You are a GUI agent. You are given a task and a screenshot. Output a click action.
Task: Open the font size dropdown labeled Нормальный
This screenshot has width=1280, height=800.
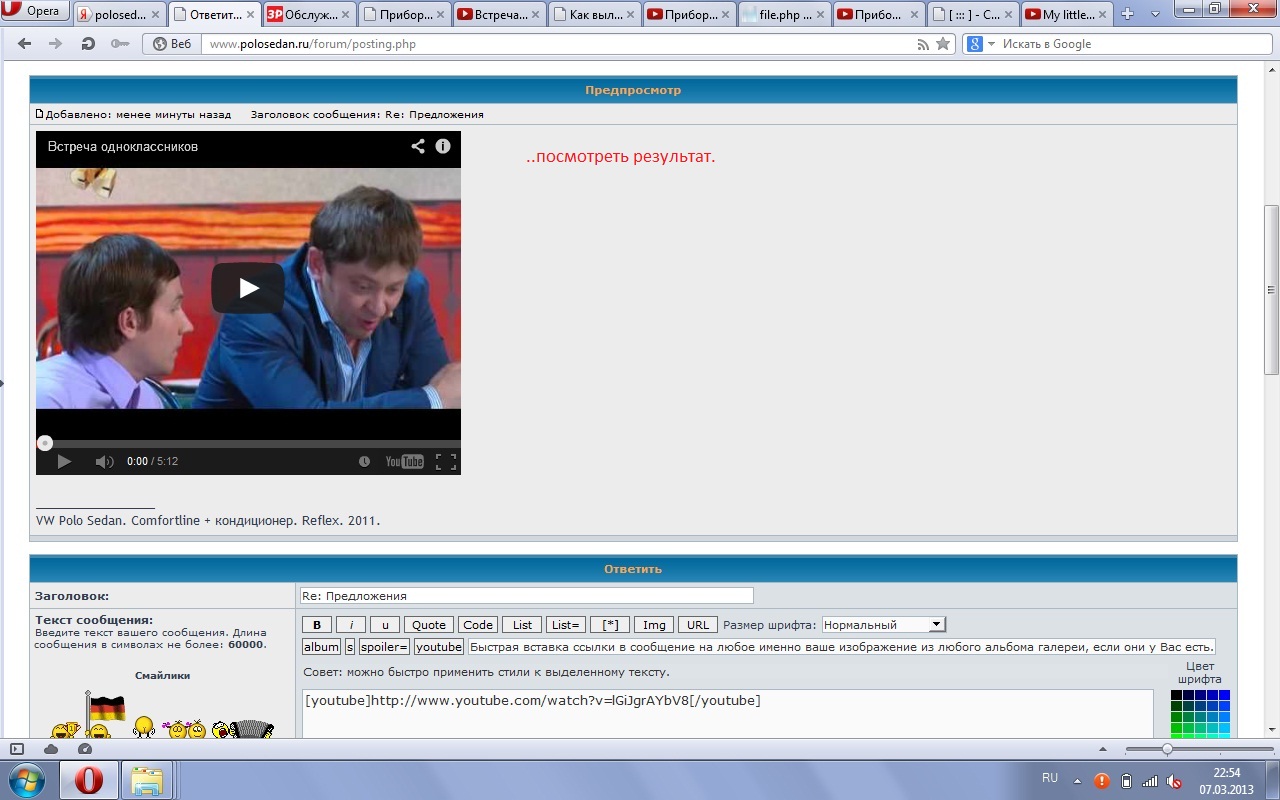point(884,625)
